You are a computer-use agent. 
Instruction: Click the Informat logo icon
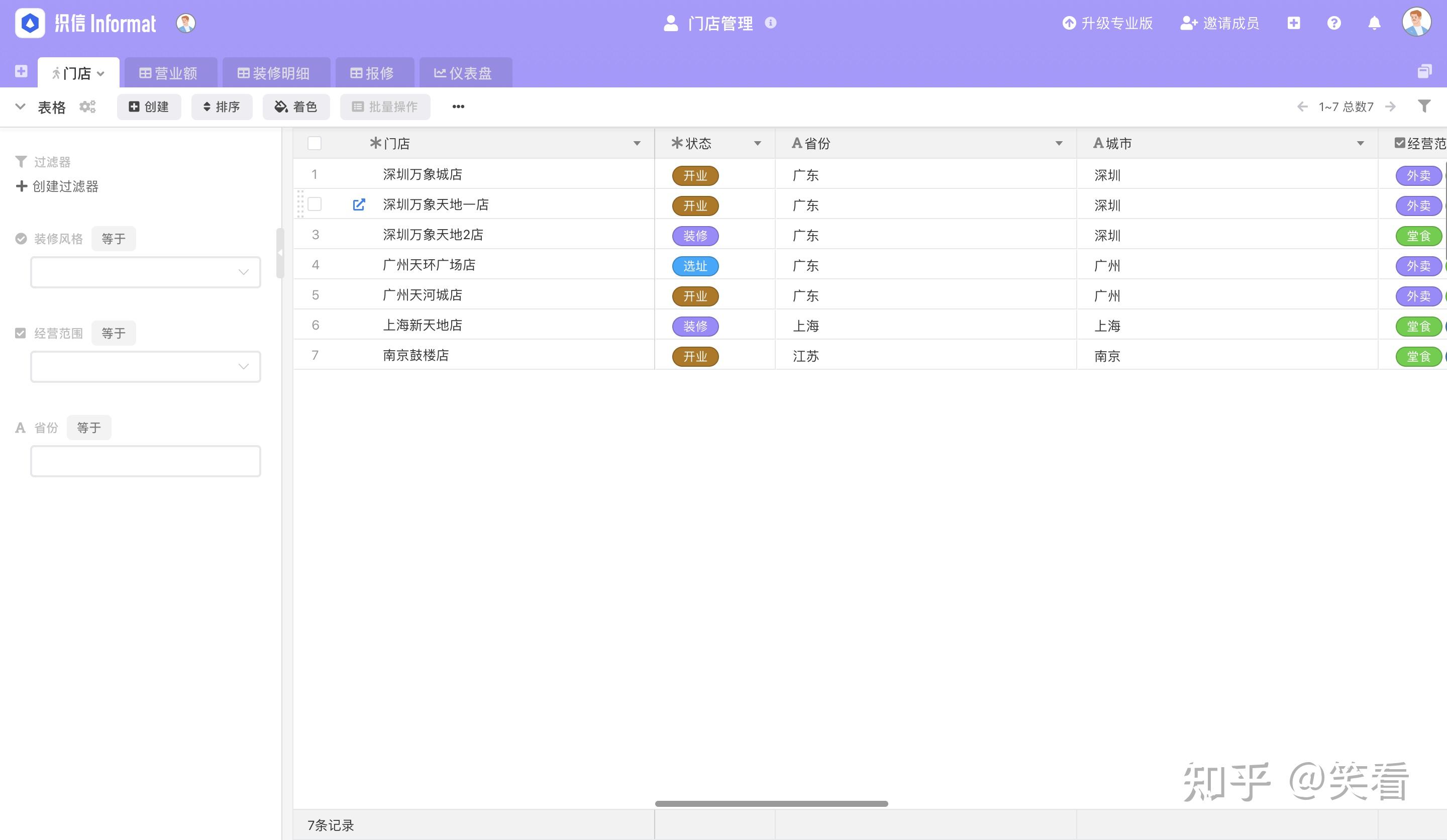30,24
